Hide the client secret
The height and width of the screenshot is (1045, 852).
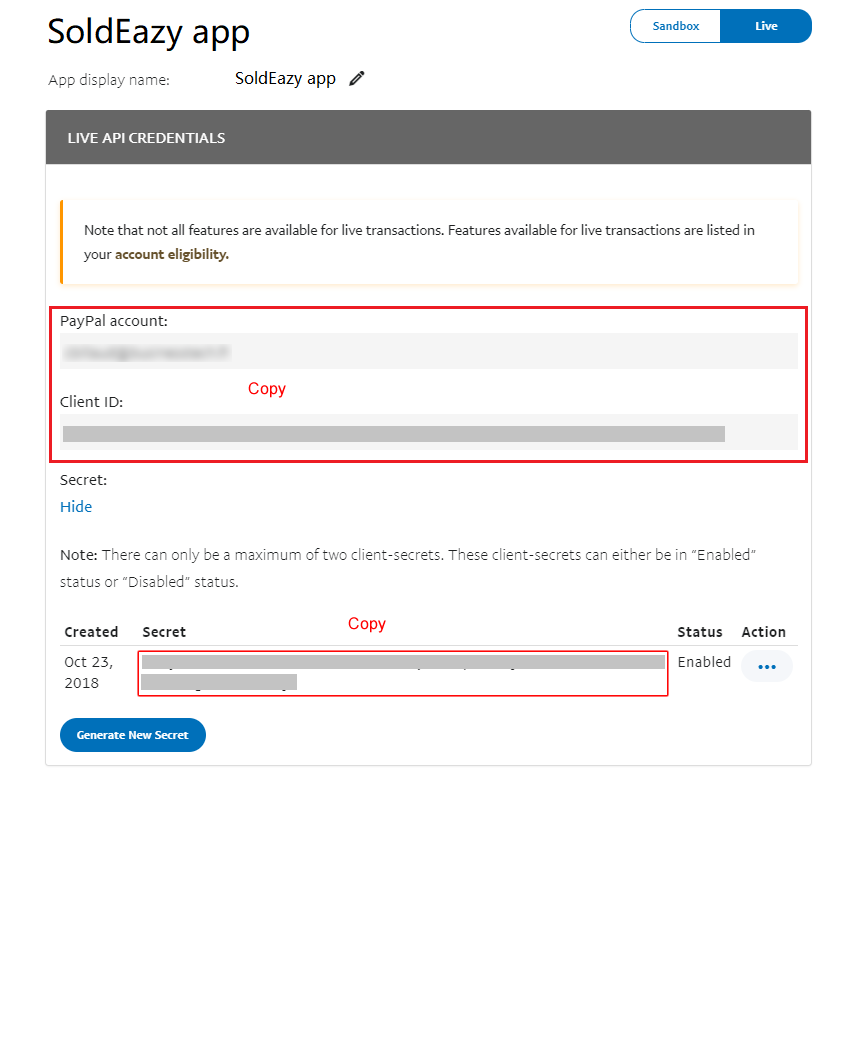(76, 507)
